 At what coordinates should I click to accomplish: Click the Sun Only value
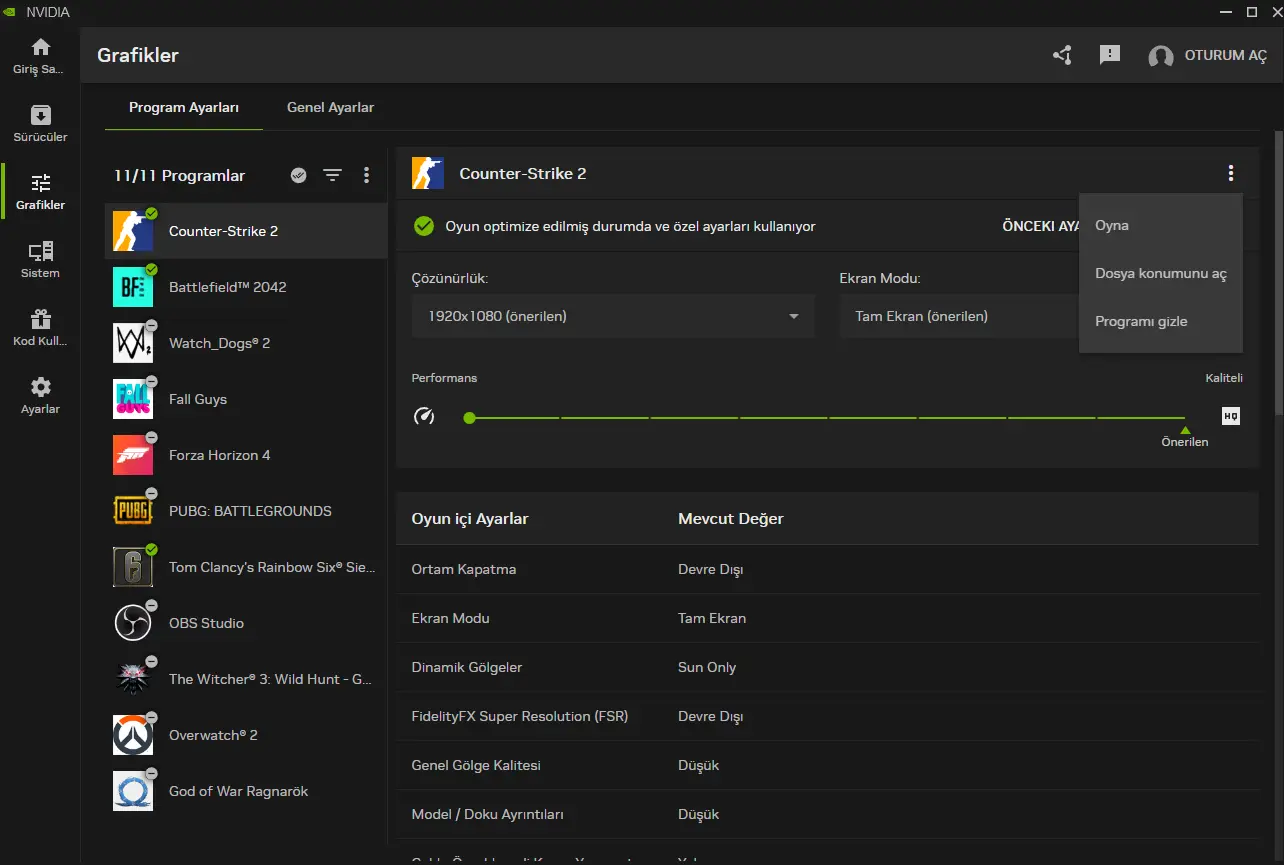pos(707,667)
